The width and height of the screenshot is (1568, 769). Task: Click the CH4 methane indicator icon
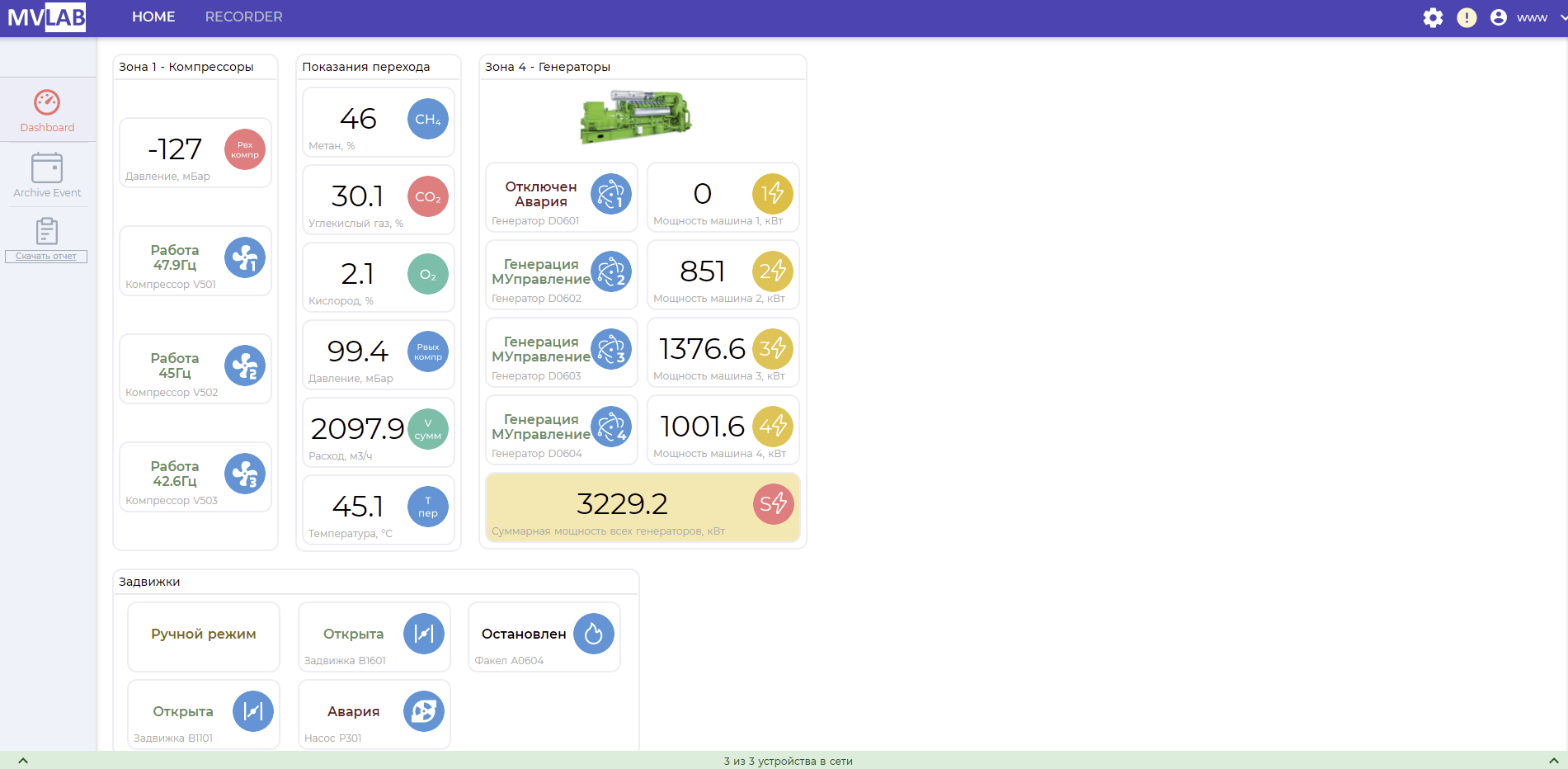point(427,119)
